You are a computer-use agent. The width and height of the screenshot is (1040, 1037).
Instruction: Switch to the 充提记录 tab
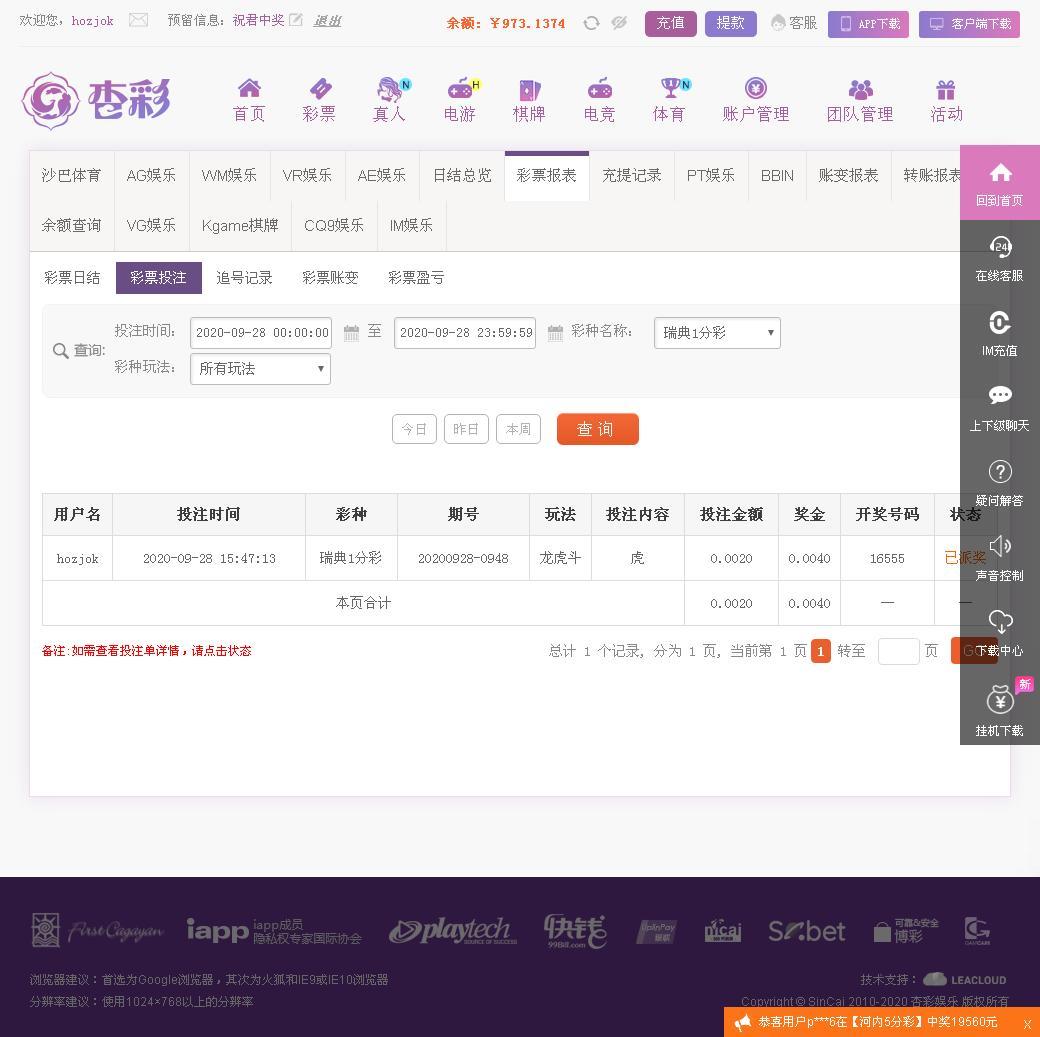(x=631, y=175)
